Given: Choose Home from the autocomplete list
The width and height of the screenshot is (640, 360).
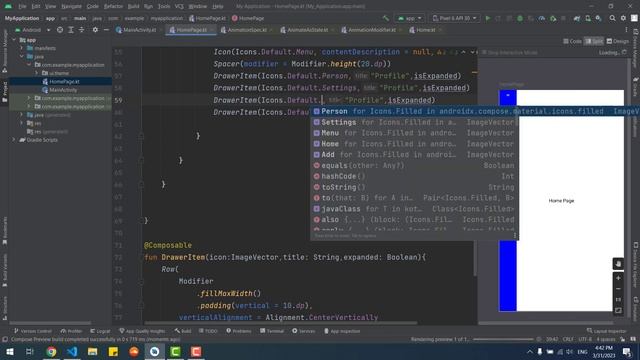Looking at the screenshot, I should pyautogui.click(x=414, y=144).
